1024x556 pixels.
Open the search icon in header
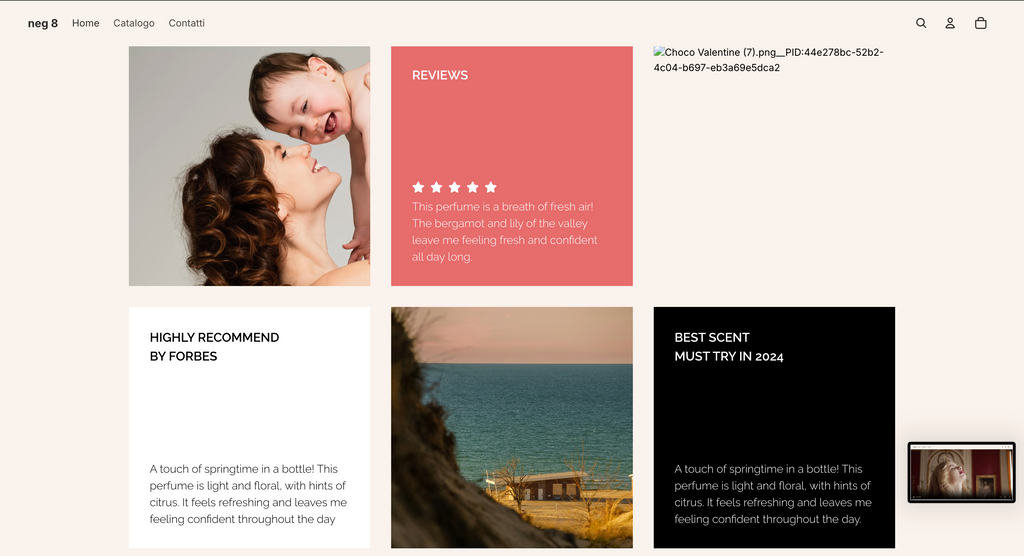[921, 23]
